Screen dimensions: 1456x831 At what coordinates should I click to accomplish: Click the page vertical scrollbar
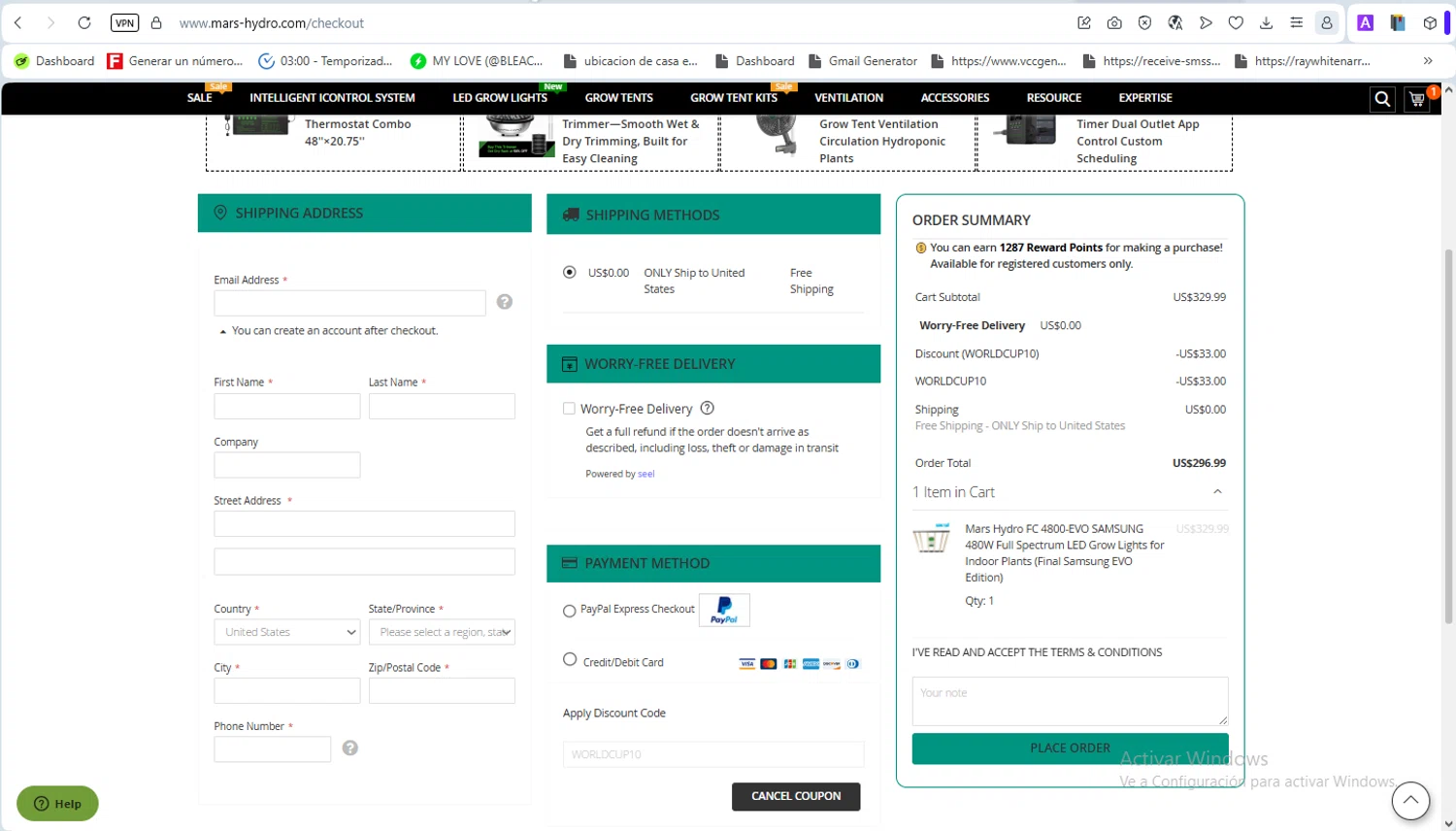[1448, 437]
